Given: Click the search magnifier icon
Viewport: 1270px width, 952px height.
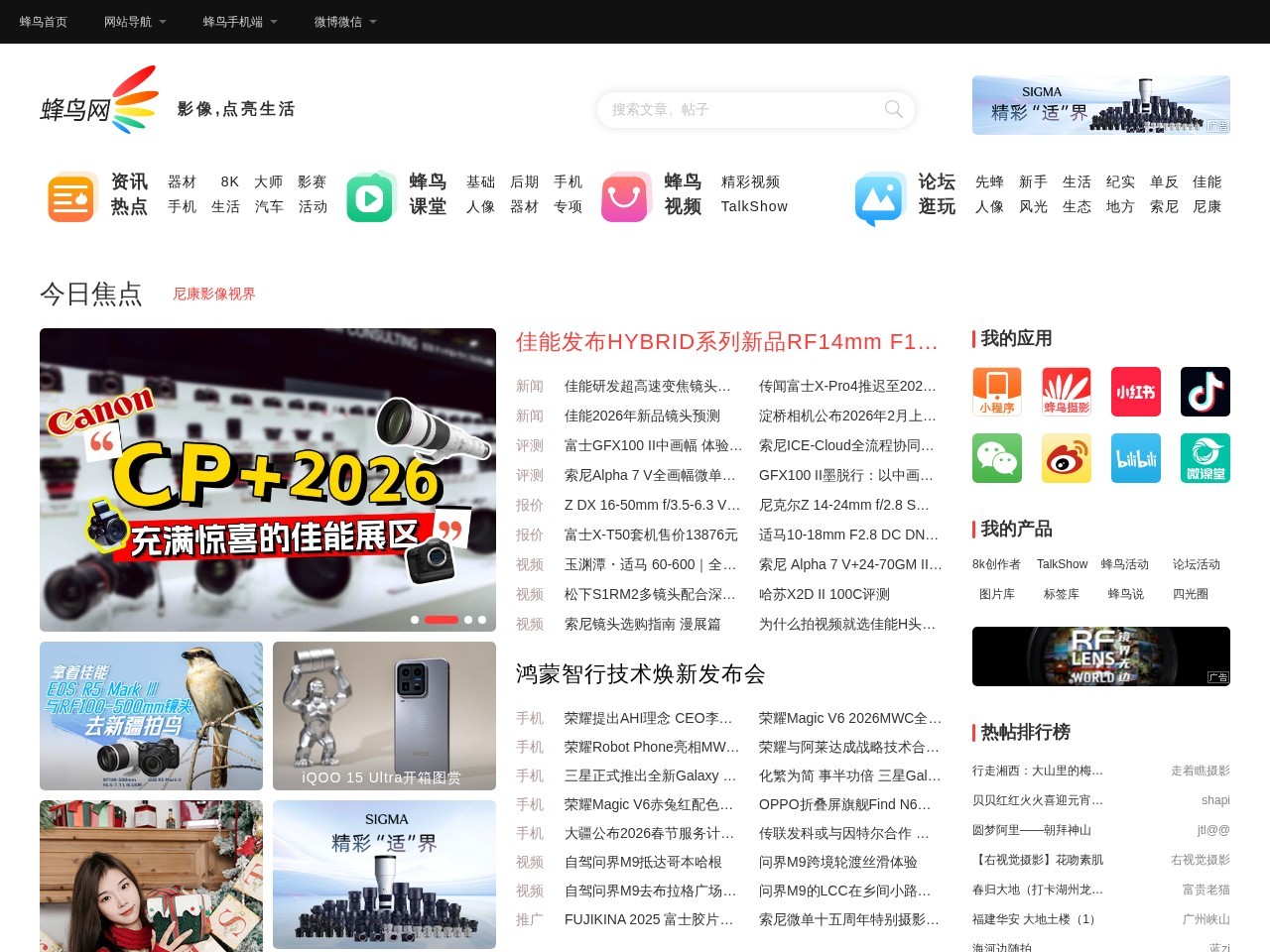Looking at the screenshot, I should pyautogui.click(x=893, y=109).
